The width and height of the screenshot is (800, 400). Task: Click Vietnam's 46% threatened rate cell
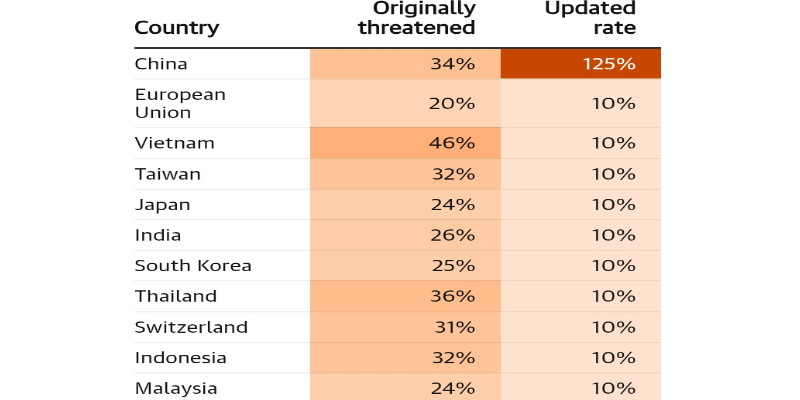tap(405, 143)
